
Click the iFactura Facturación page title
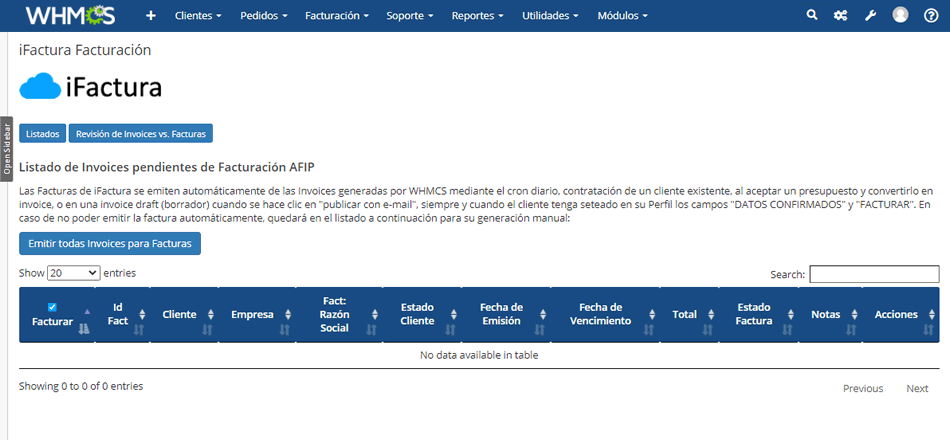click(85, 50)
